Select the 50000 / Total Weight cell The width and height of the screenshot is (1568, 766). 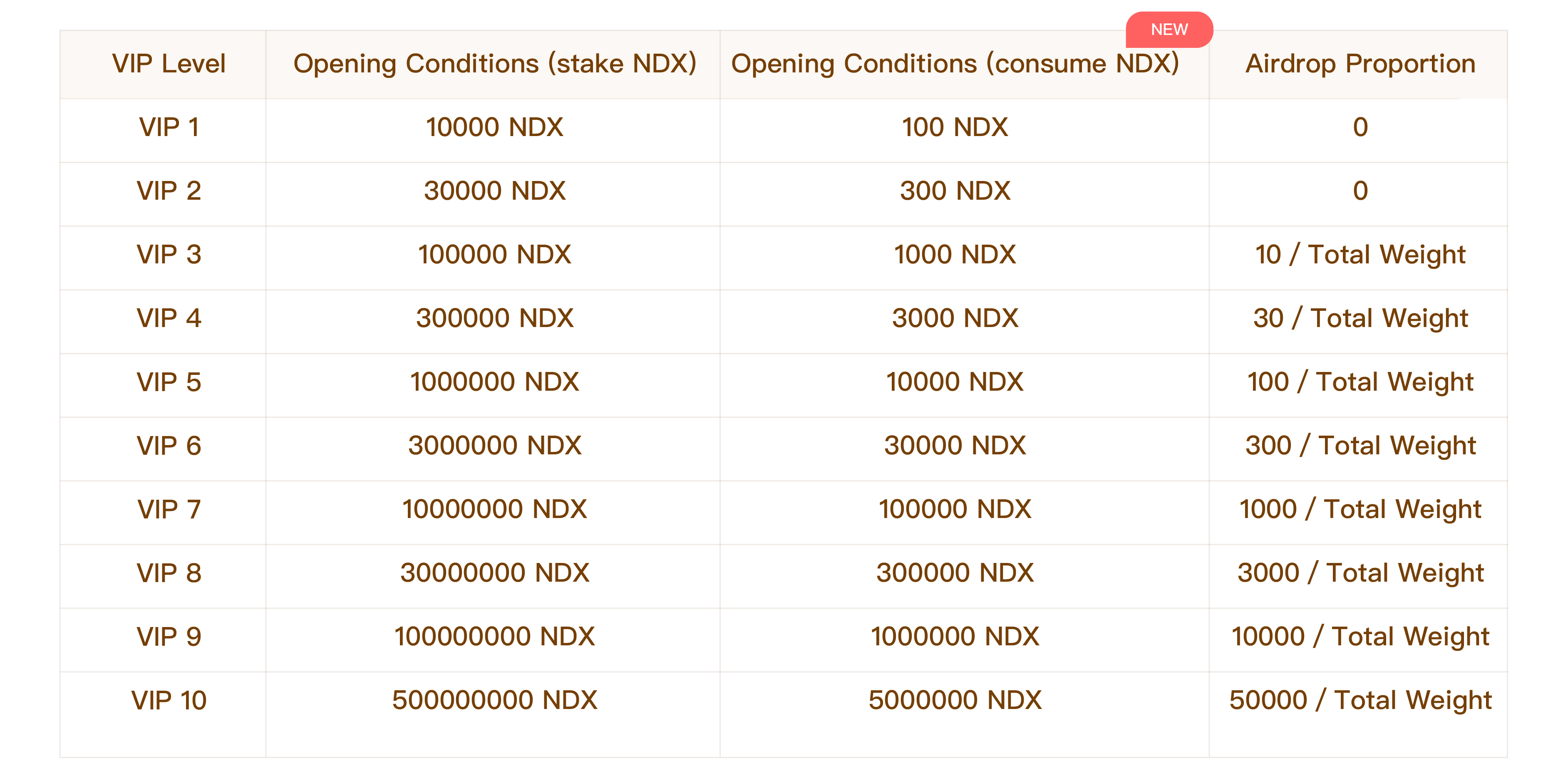[1360, 700]
